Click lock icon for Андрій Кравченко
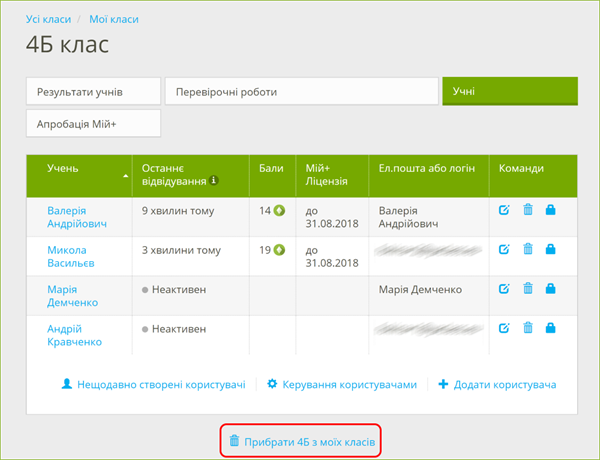 point(550,328)
